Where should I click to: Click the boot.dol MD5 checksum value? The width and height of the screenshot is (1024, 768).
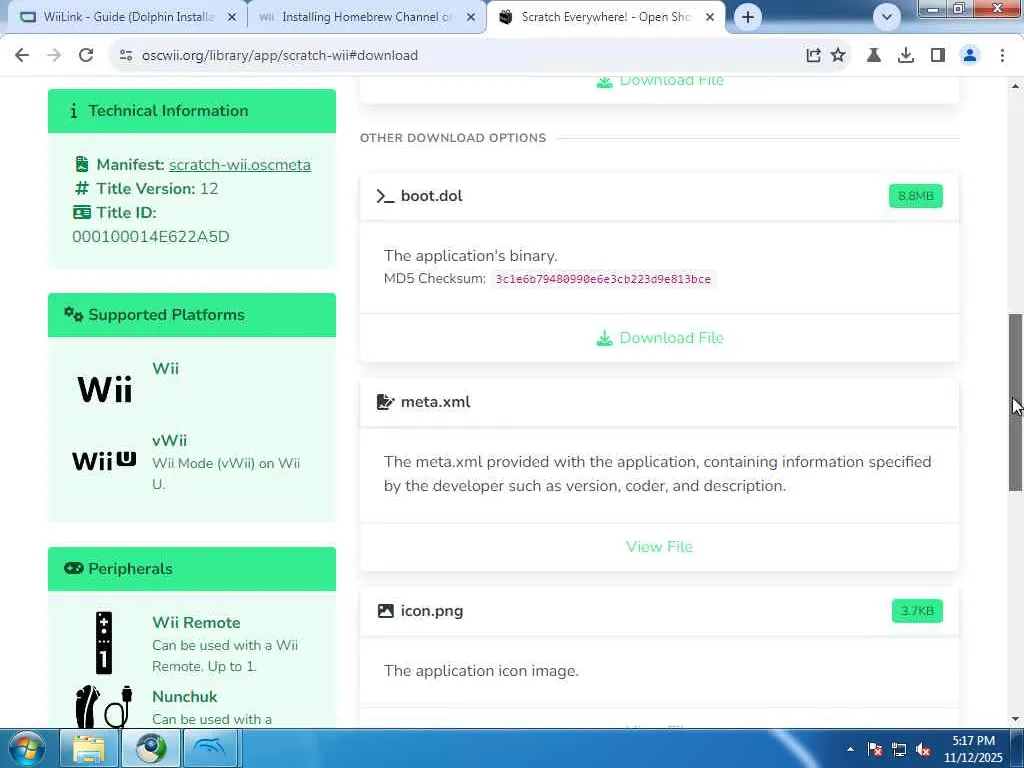click(603, 279)
